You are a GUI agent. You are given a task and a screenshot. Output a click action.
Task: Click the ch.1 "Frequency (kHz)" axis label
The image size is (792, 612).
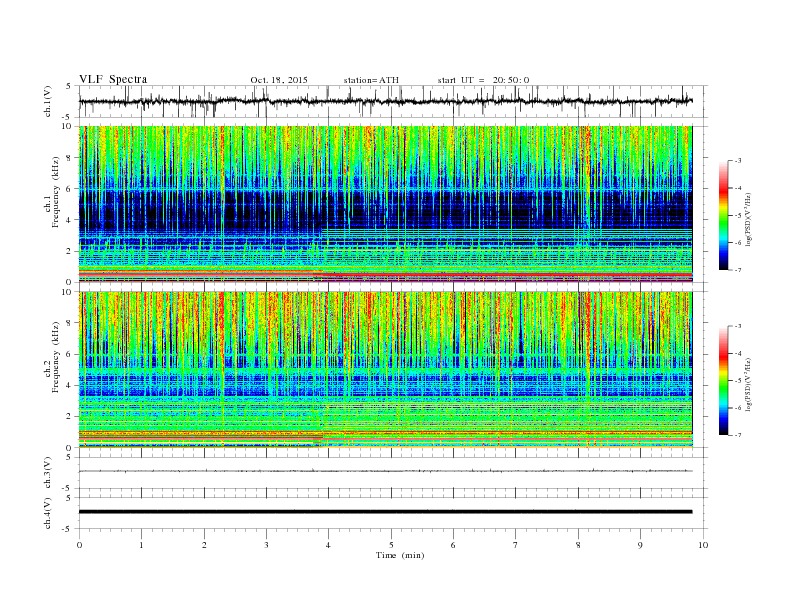pos(56,192)
